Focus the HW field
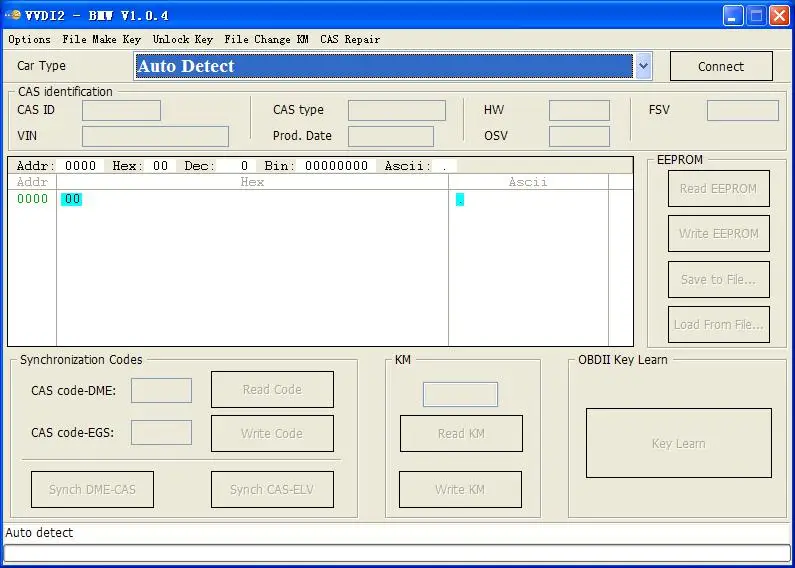Viewport: 795px width, 568px height. [x=579, y=111]
